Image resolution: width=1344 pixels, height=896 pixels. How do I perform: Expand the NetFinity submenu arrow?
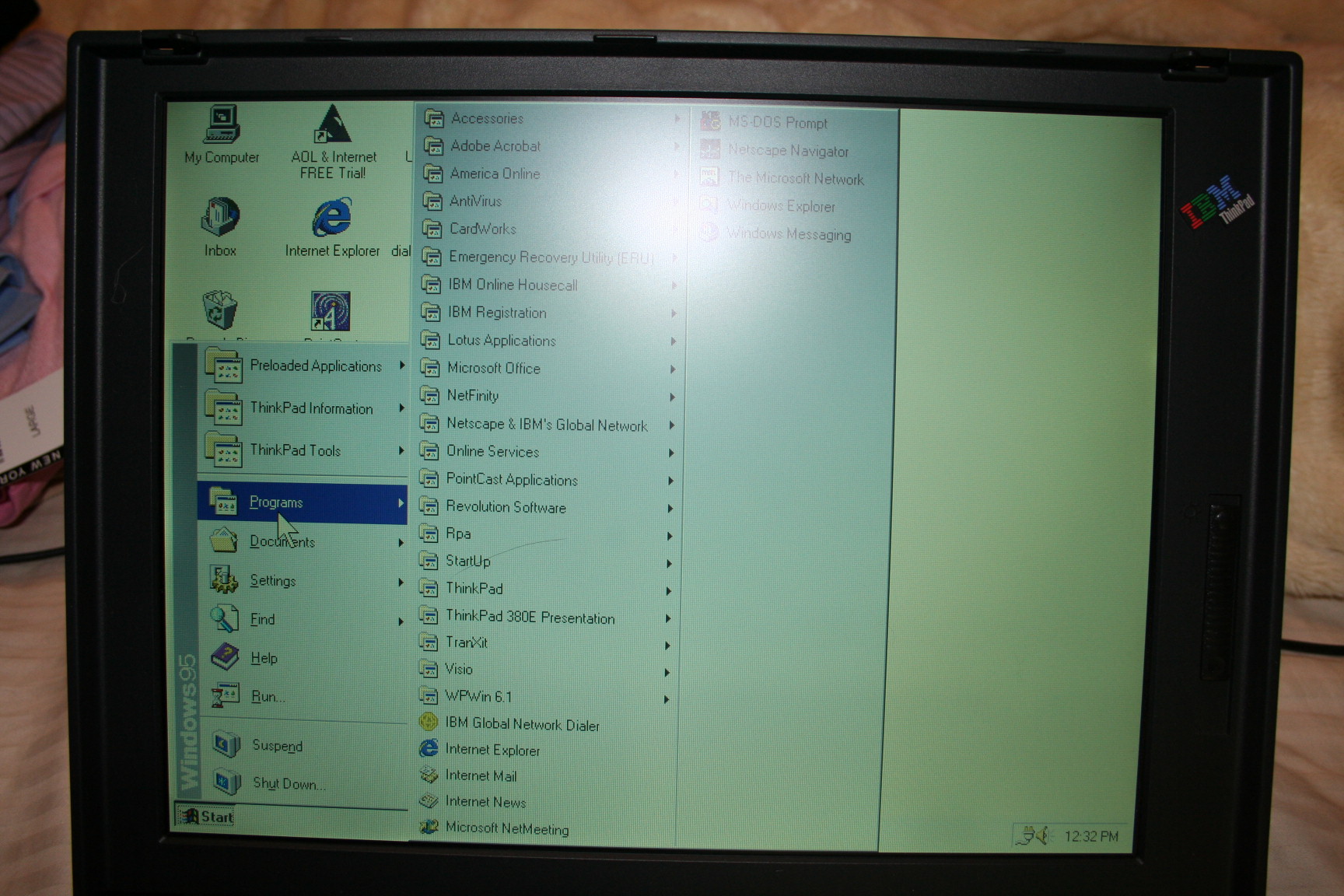[x=673, y=397]
